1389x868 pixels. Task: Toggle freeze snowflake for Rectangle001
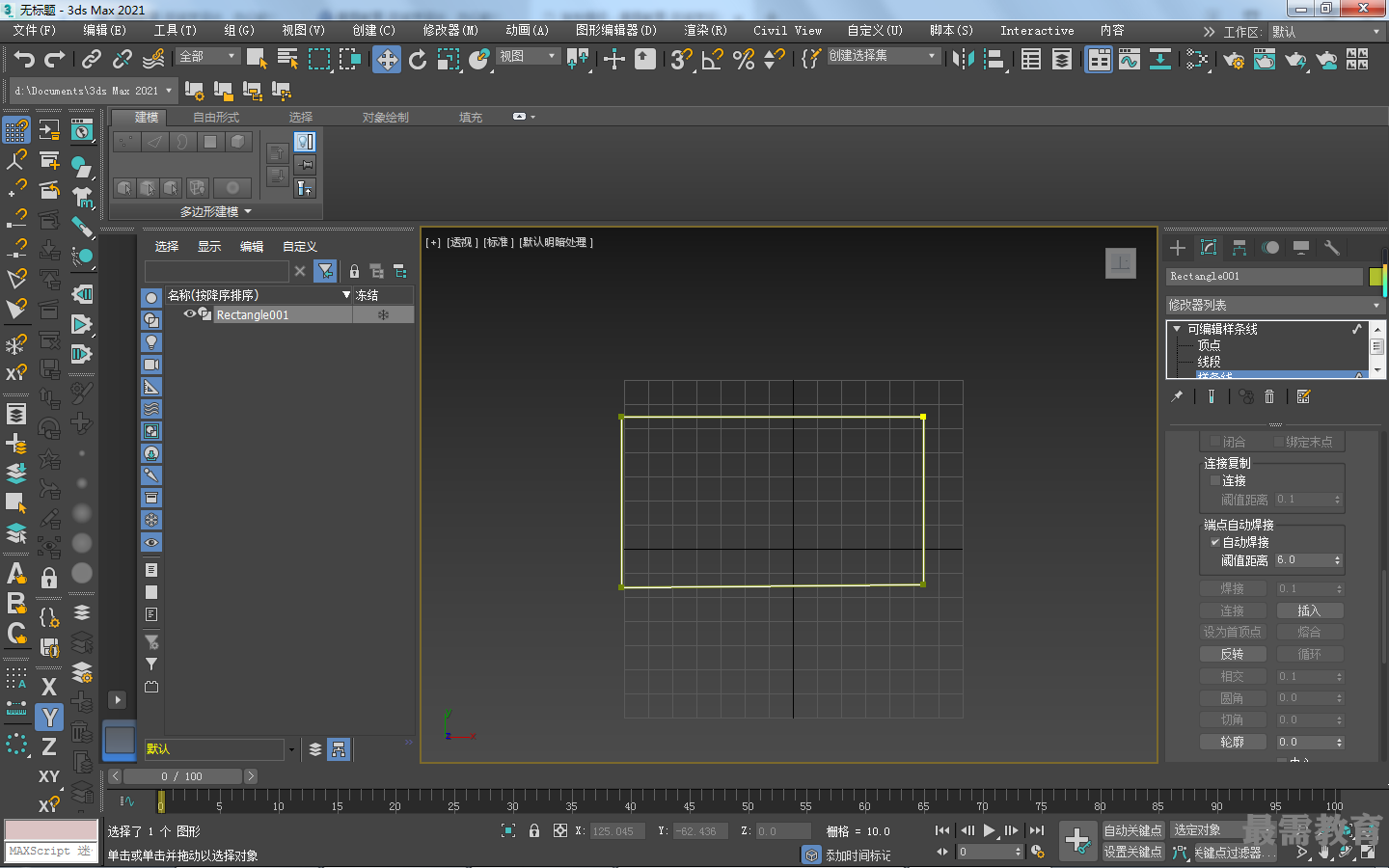pos(383,315)
